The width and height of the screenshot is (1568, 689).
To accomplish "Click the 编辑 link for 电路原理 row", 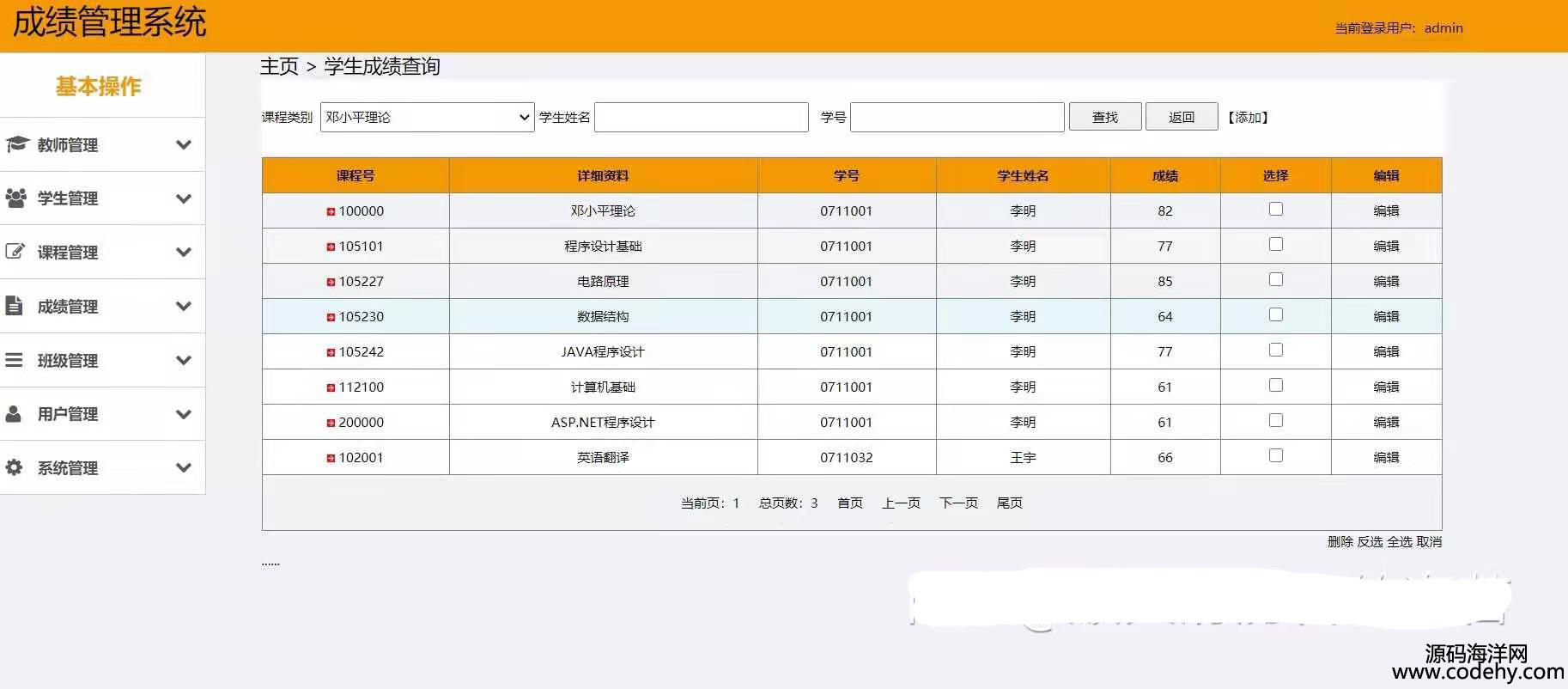I will click(x=1385, y=281).
